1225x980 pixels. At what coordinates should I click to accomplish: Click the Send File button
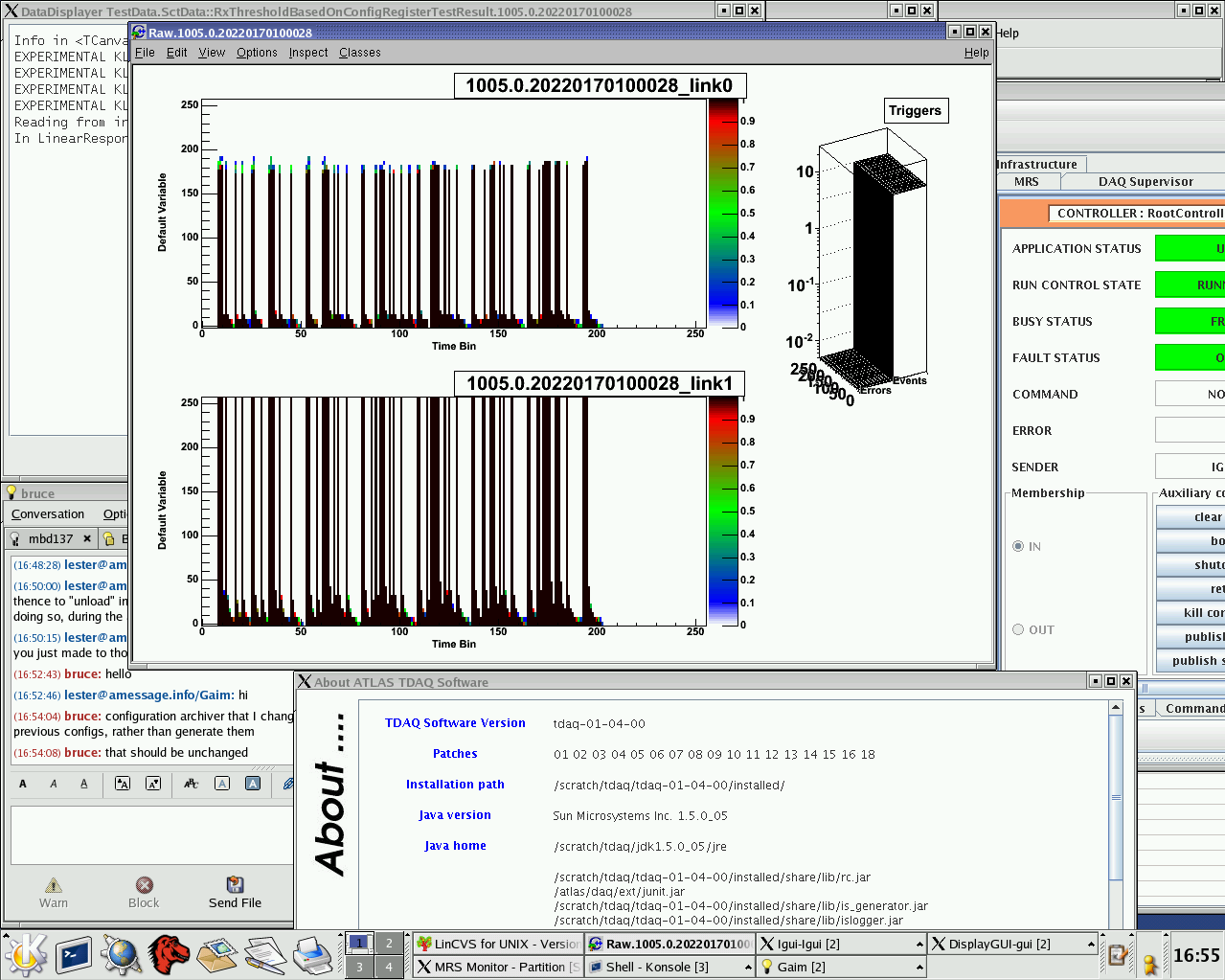click(235, 892)
